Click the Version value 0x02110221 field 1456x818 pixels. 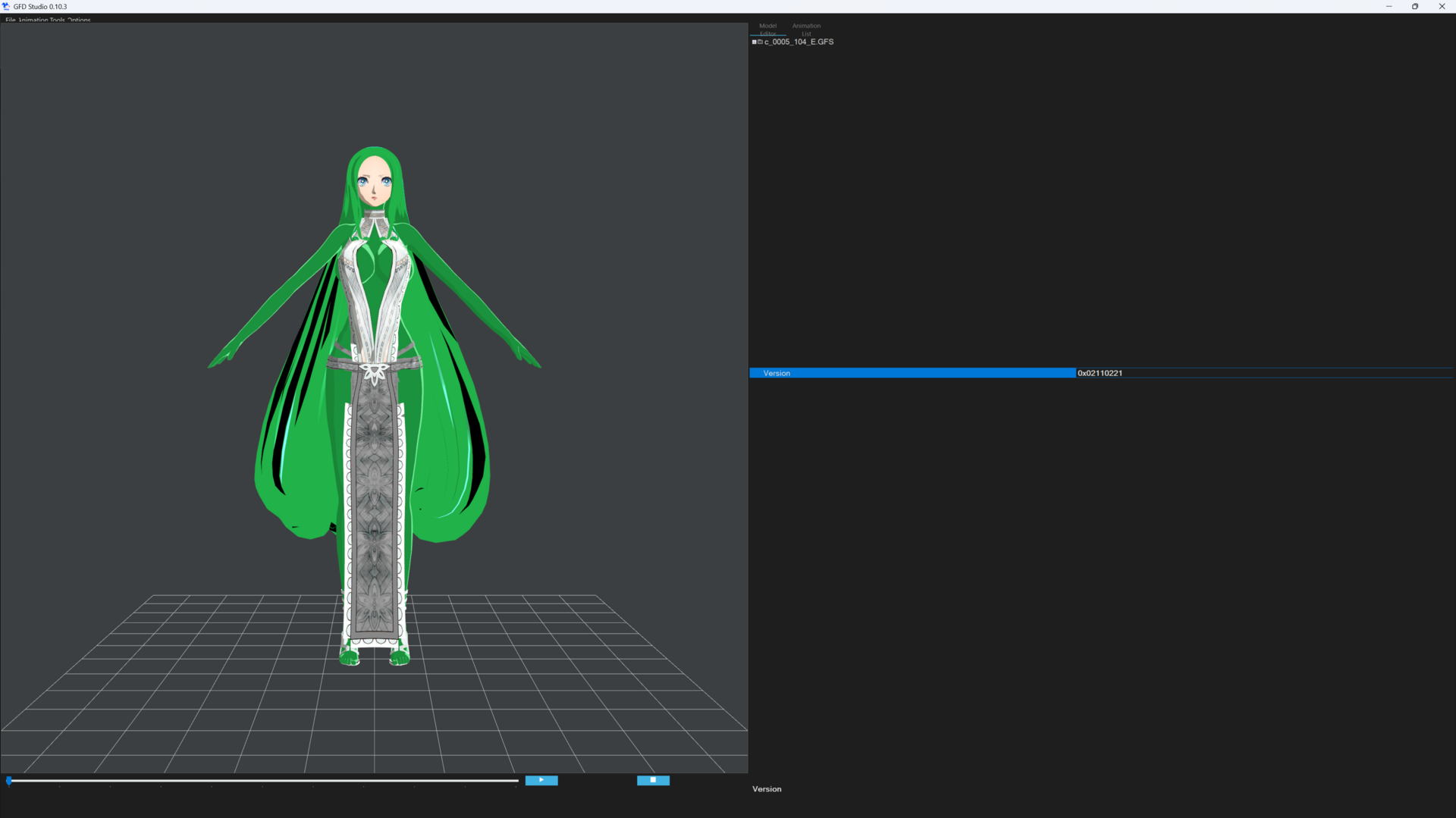pos(1265,373)
